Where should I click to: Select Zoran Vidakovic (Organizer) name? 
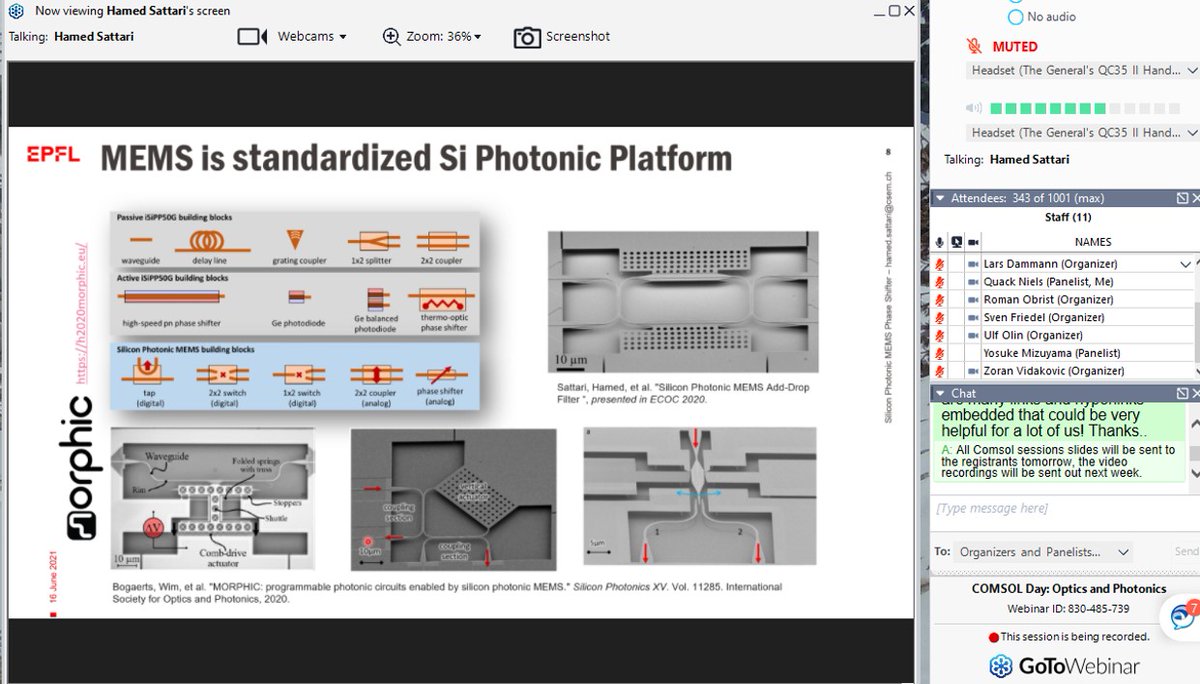point(1054,371)
